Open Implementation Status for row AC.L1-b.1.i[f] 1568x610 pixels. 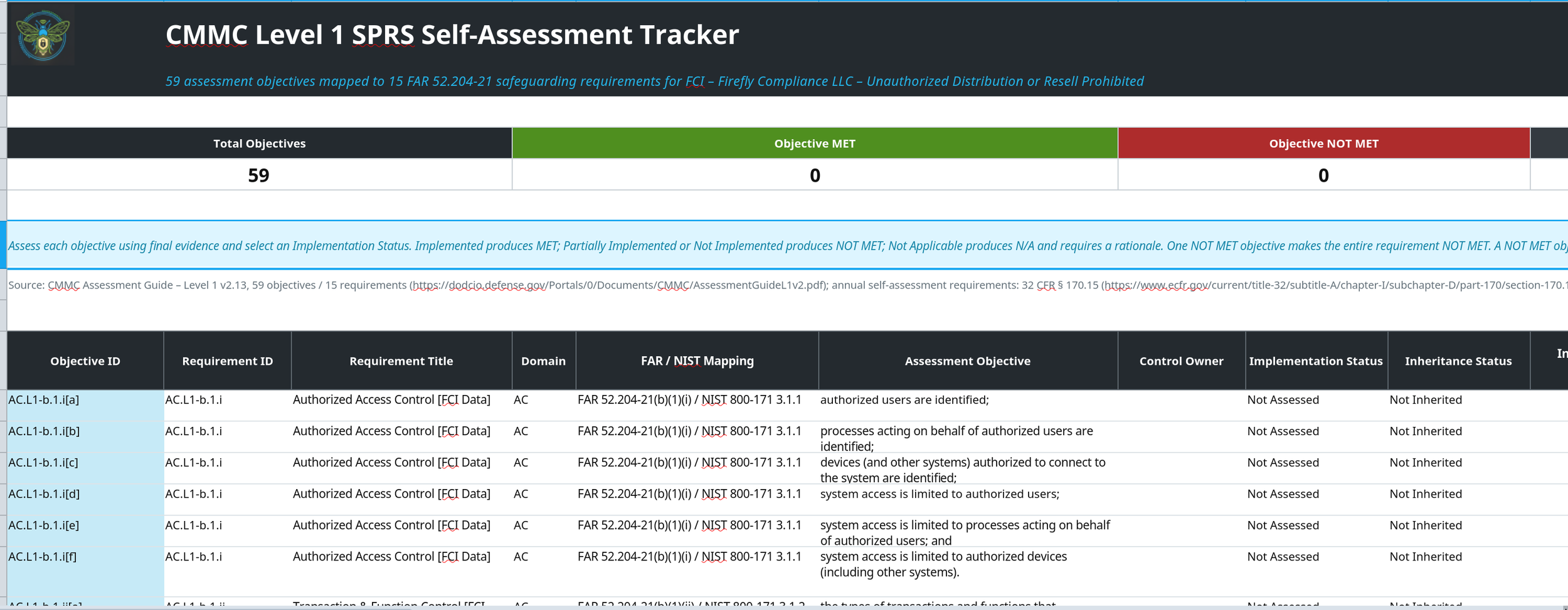pyautogui.click(x=1316, y=571)
